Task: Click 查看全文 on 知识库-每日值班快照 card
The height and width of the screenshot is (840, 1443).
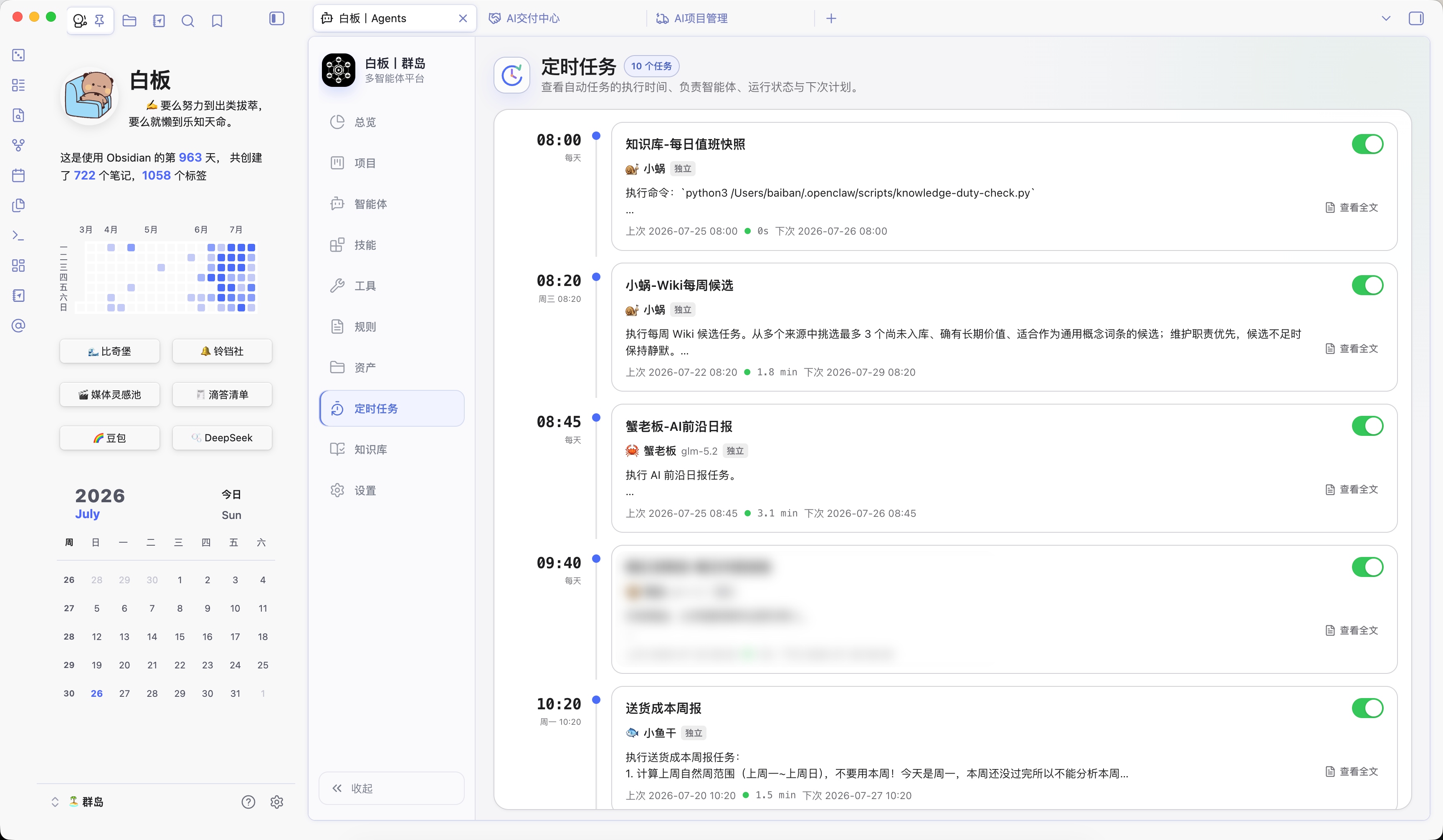Action: [x=1352, y=207]
